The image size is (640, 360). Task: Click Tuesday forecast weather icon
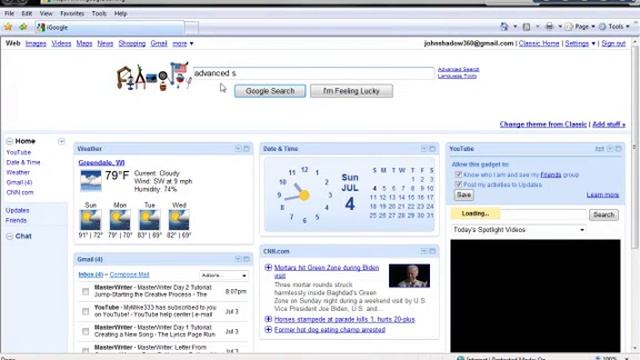[149, 220]
